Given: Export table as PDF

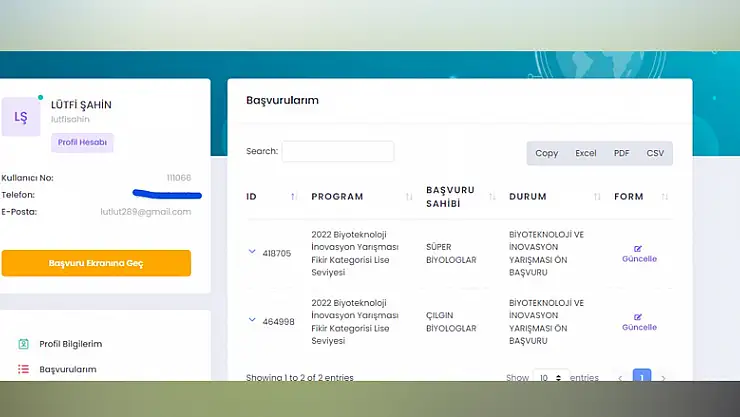Looking at the screenshot, I should pyautogui.click(x=621, y=153).
